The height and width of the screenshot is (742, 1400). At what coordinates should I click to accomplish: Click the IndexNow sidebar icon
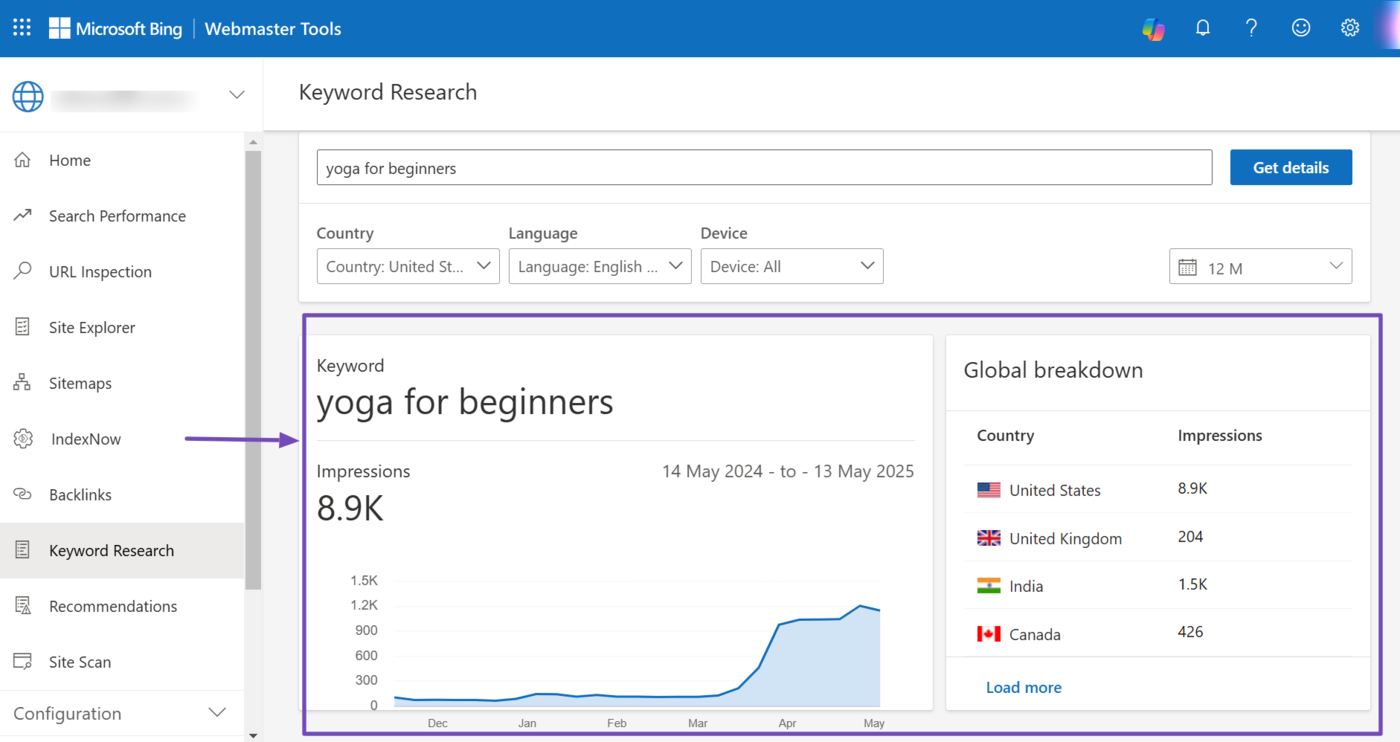pyautogui.click(x=23, y=439)
